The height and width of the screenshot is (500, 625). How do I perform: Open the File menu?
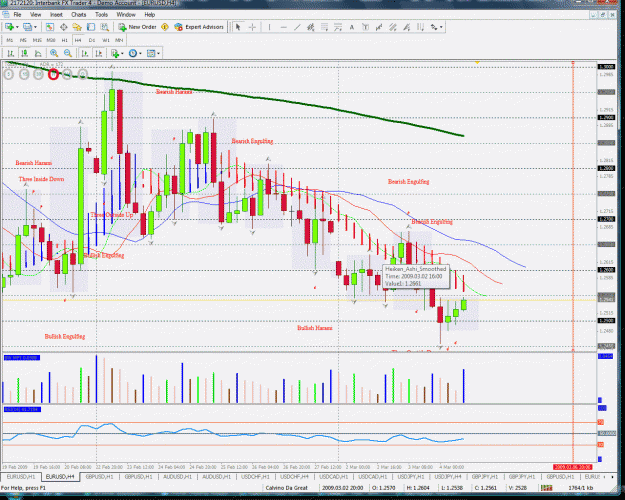pos(17,14)
